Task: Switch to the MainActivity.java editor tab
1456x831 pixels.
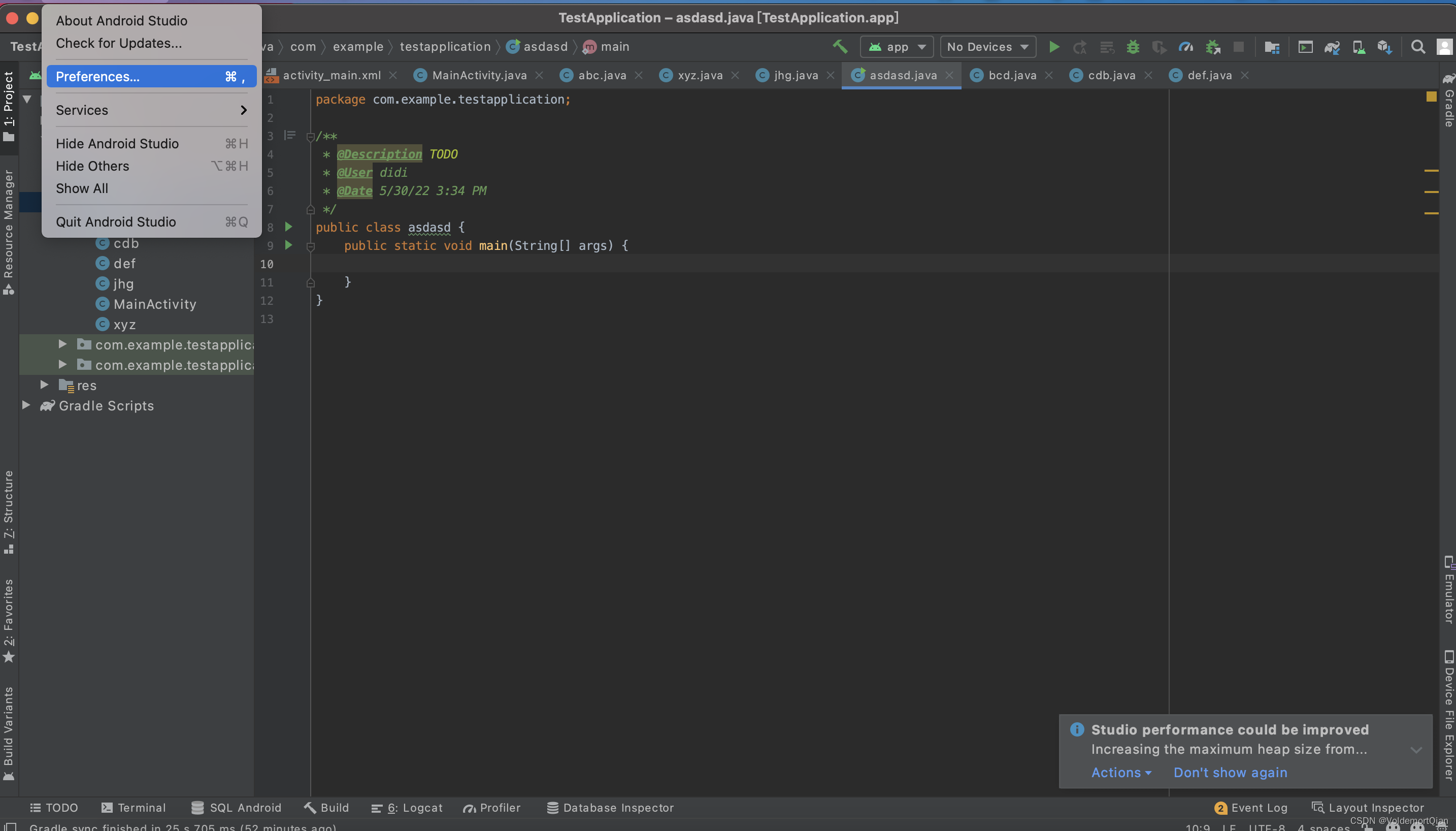Action: tap(479, 75)
